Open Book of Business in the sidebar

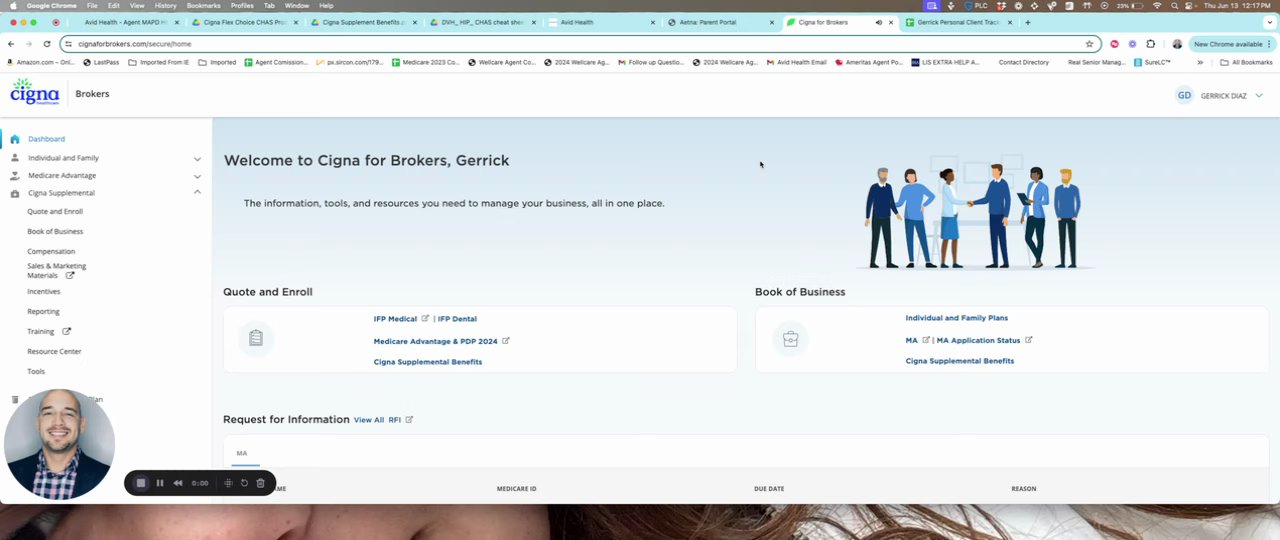click(55, 232)
